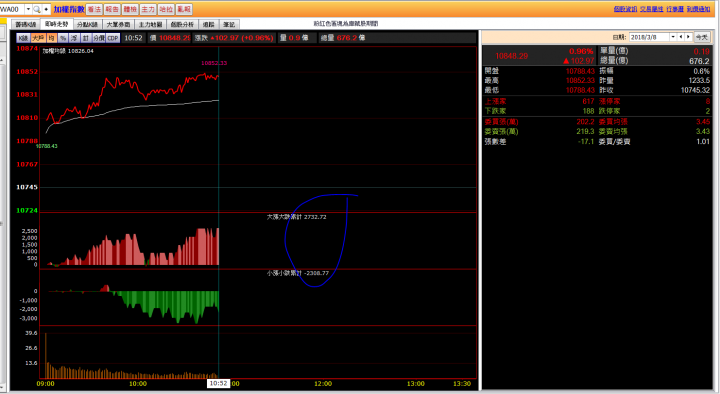Image resolution: width=720 pixels, height=394 pixels.
Task: Click the 小漲小跌累計 label in lower chart
Action: coord(298,273)
